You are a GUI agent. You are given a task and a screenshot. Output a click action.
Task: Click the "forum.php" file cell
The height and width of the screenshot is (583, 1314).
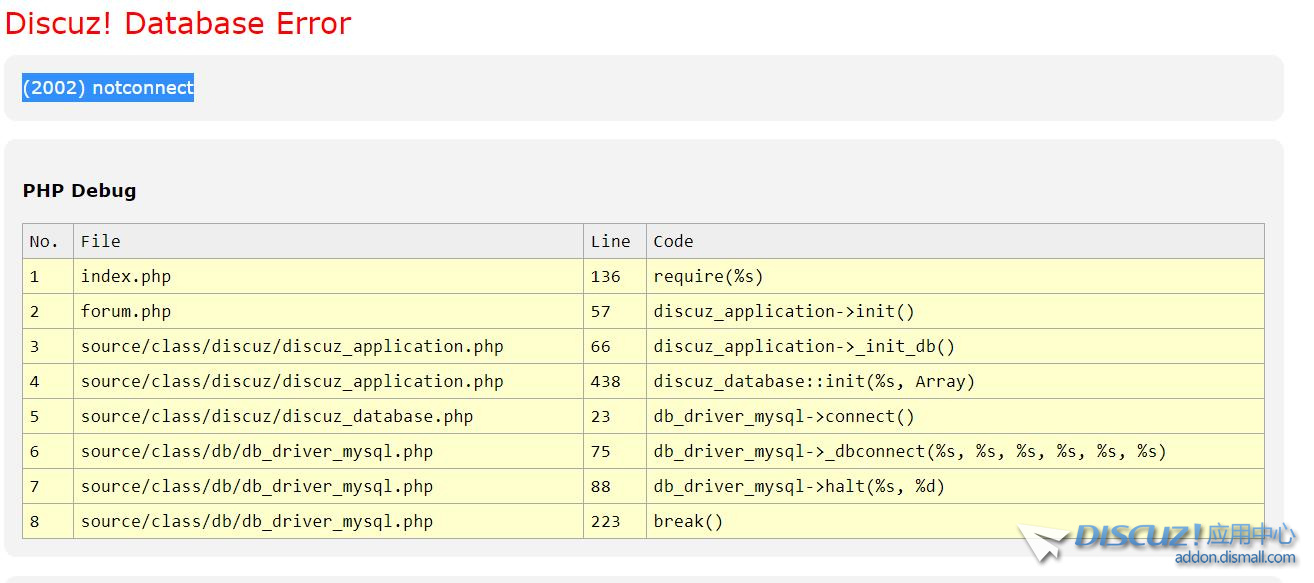pos(328,311)
